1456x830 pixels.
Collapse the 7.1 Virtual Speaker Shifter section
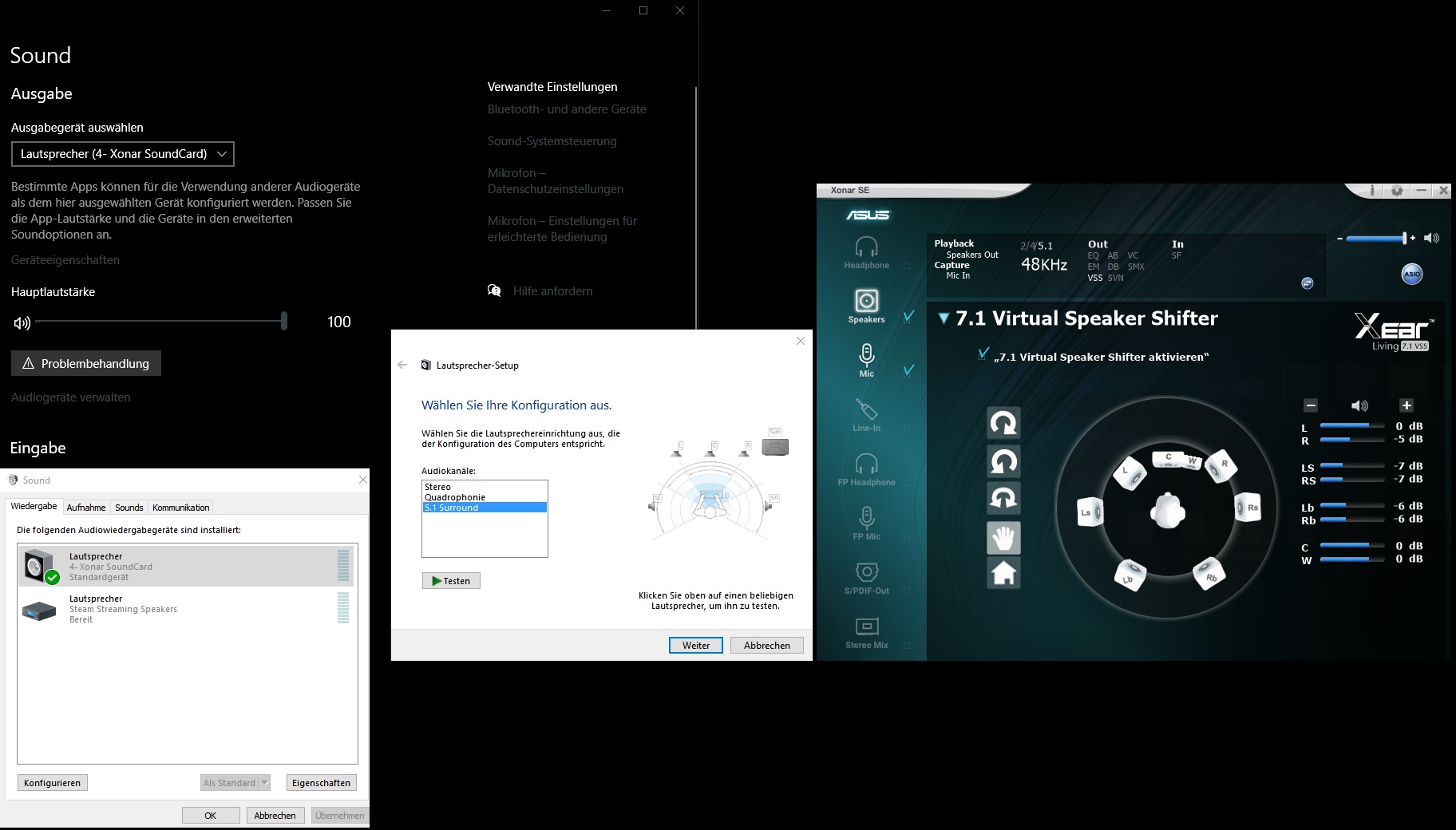coord(944,318)
